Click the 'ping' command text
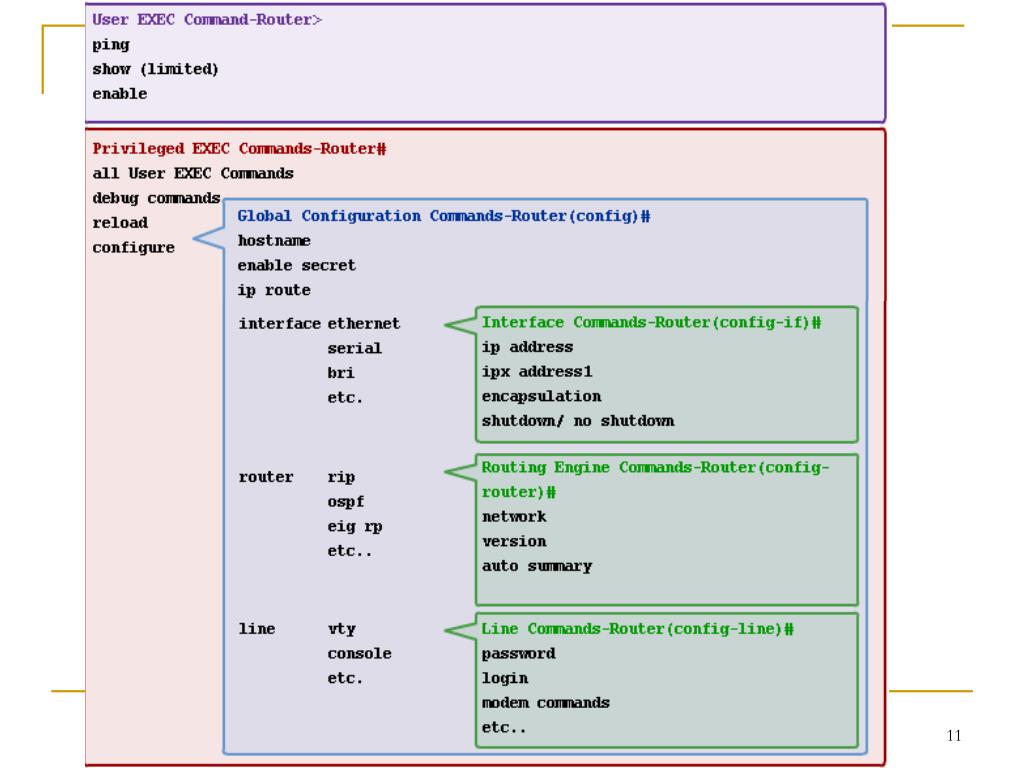1024x768 pixels. pyautogui.click(x=111, y=45)
